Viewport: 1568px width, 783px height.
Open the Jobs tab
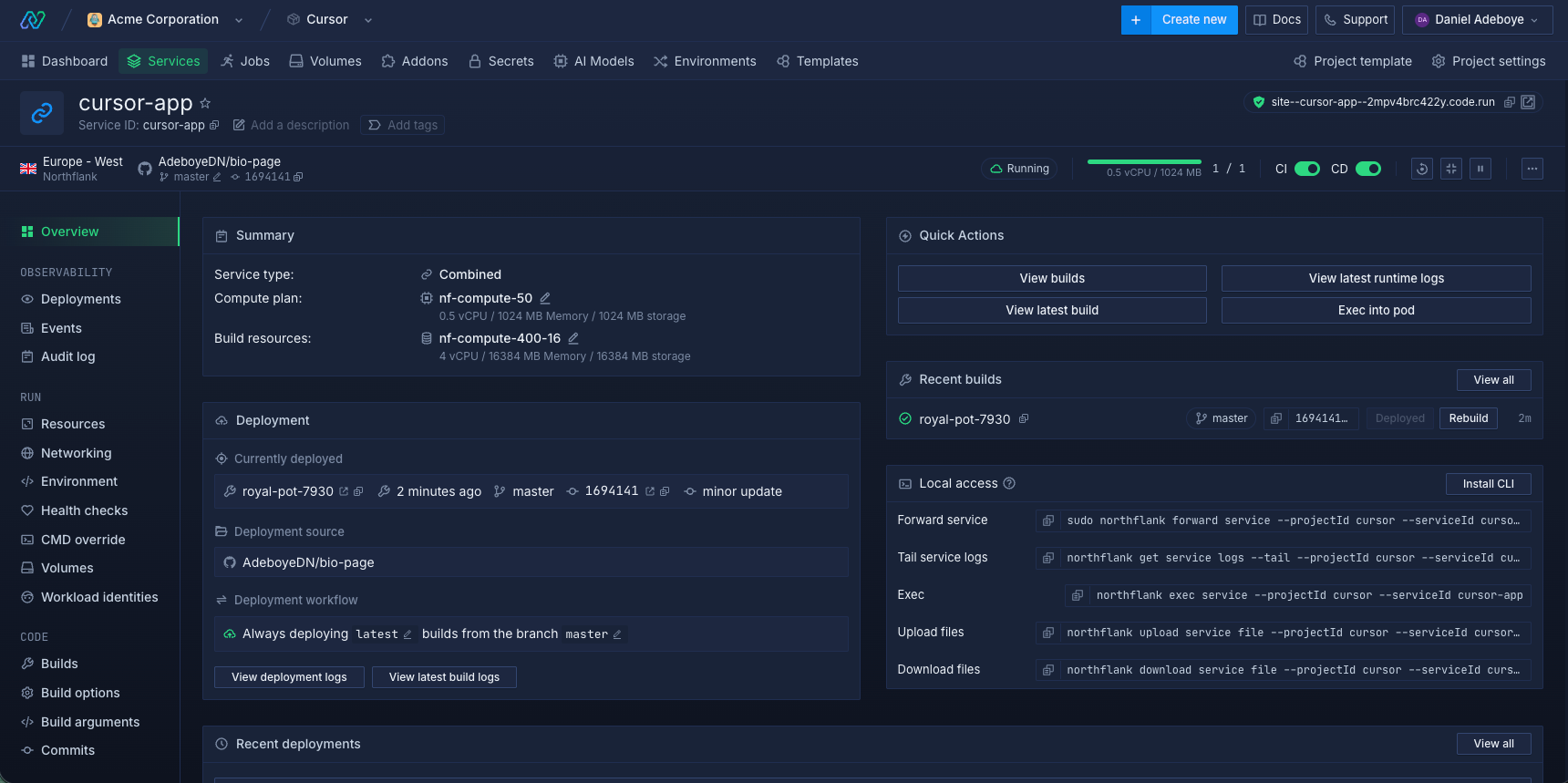(245, 61)
